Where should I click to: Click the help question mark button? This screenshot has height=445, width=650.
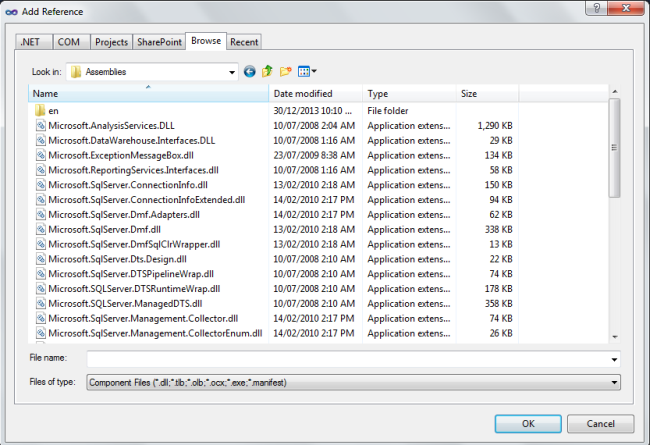point(597,8)
